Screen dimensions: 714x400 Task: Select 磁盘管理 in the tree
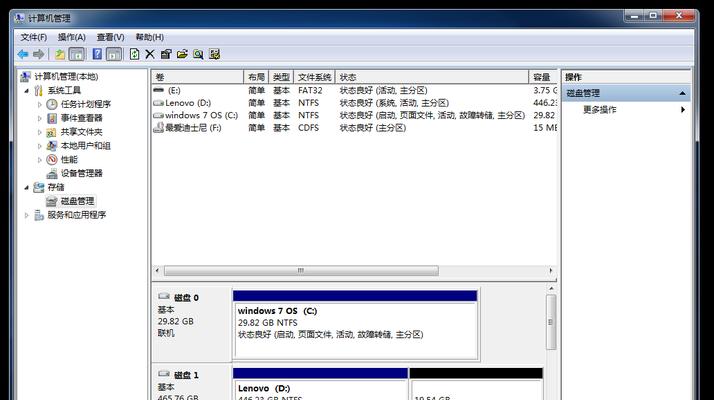[77, 201]
